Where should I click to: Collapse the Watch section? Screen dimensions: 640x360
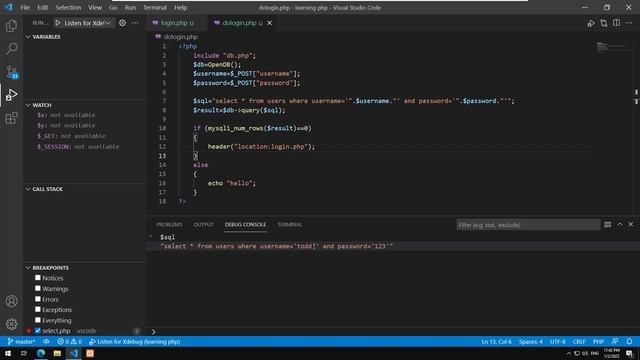click(28, 105)
